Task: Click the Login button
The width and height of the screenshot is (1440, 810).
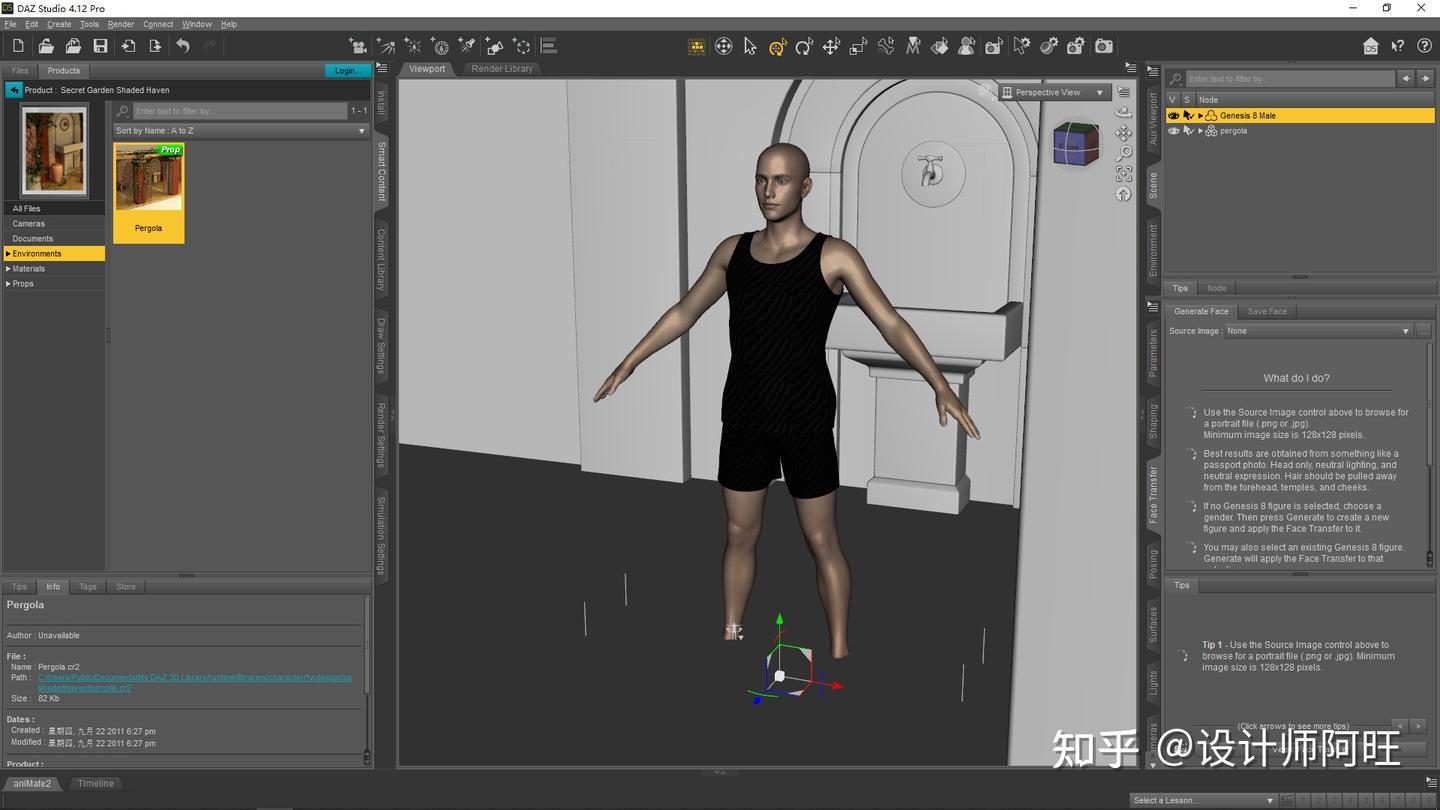Action: point(347,70)
